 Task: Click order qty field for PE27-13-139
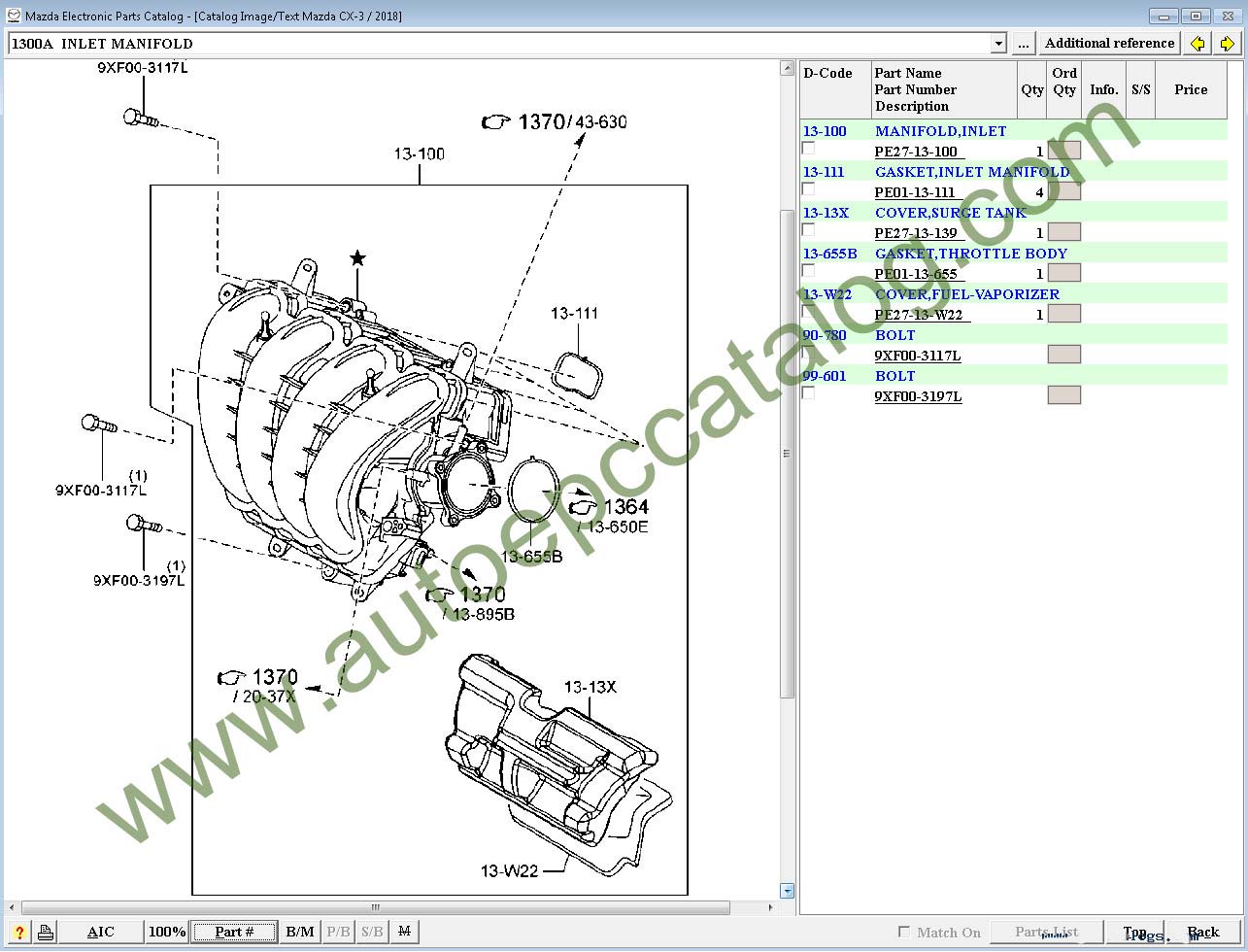tap(1064, 232)
